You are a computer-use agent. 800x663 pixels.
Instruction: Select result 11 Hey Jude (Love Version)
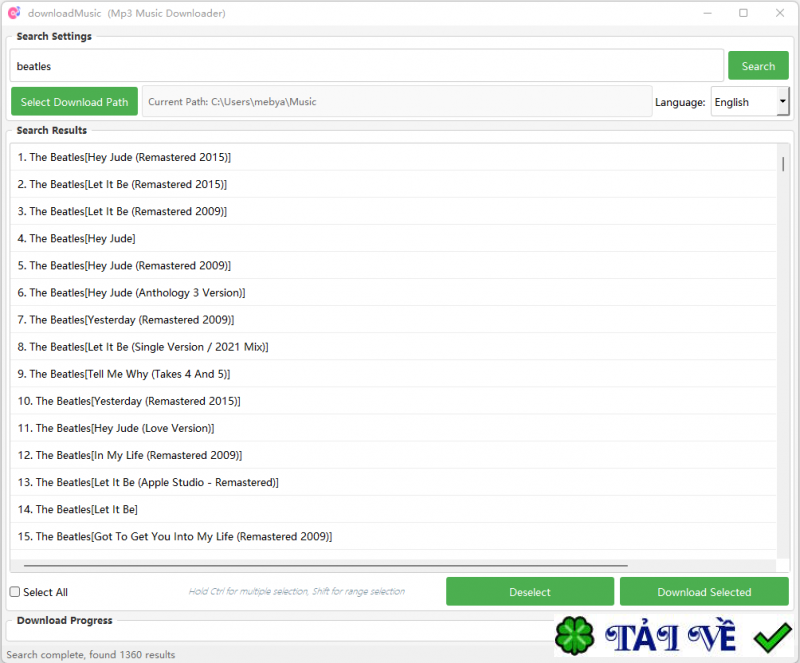coord(393,428)
